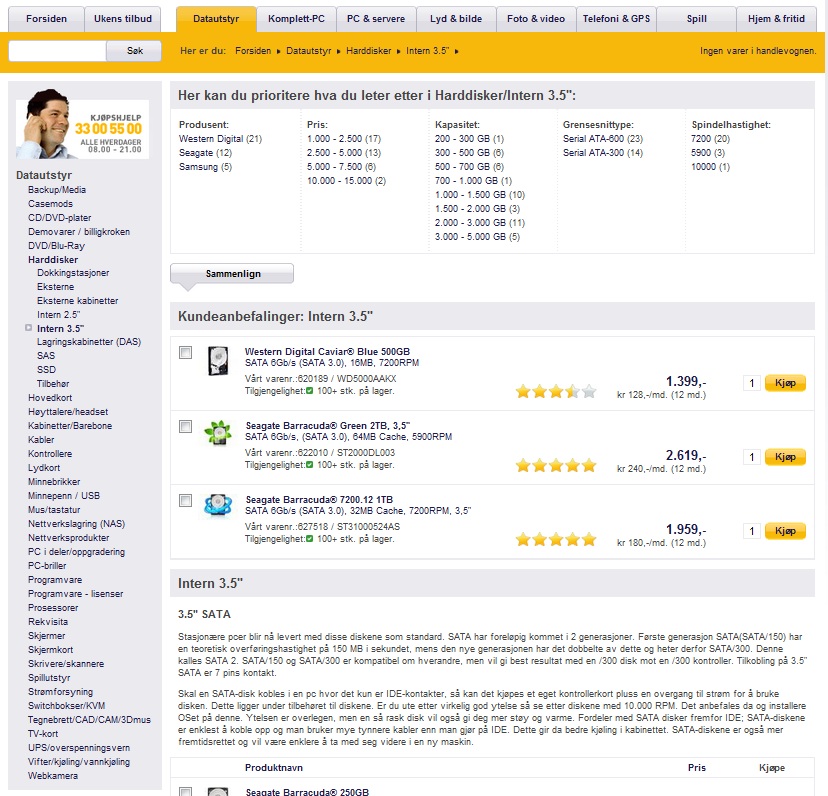The height and width of the screenshot is (796, 828).
Task: Open Nettverkslagring (NAS) category
Action: pyautogui.click(x=77, y=524)
